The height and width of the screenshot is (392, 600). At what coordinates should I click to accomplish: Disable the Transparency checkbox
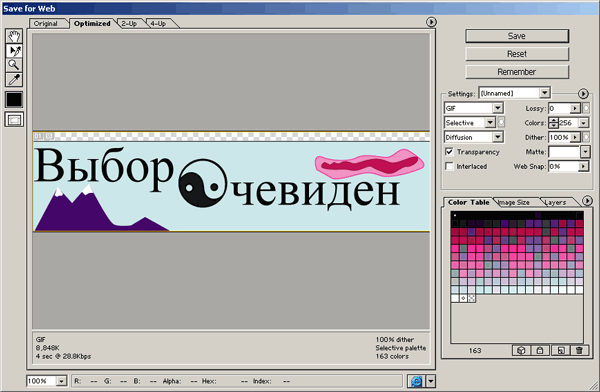[449, 152]
